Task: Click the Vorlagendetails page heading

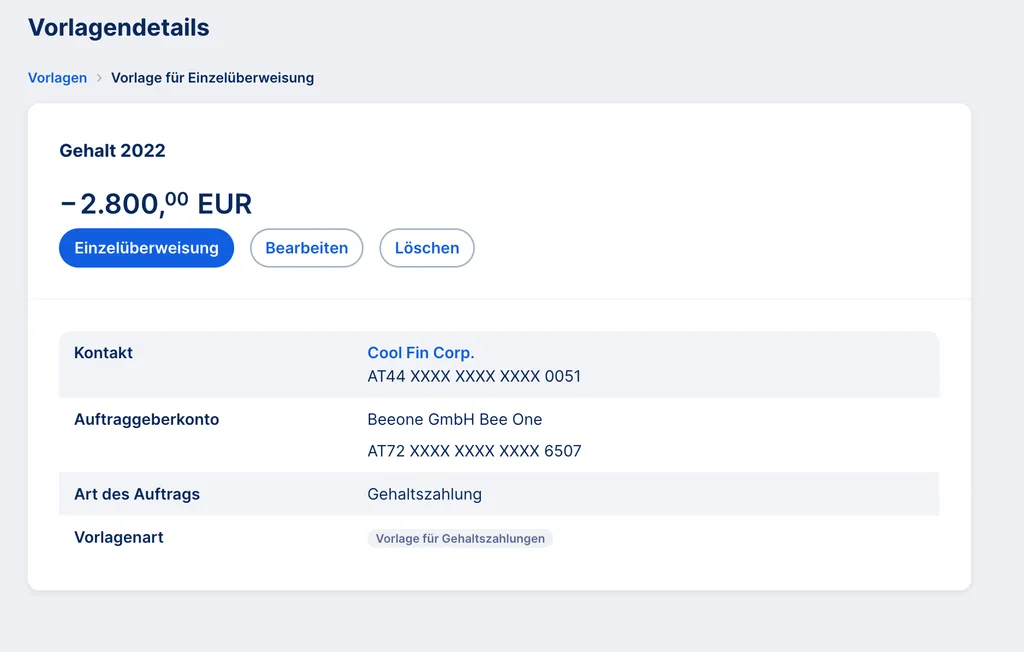Action: coord(119,28)
